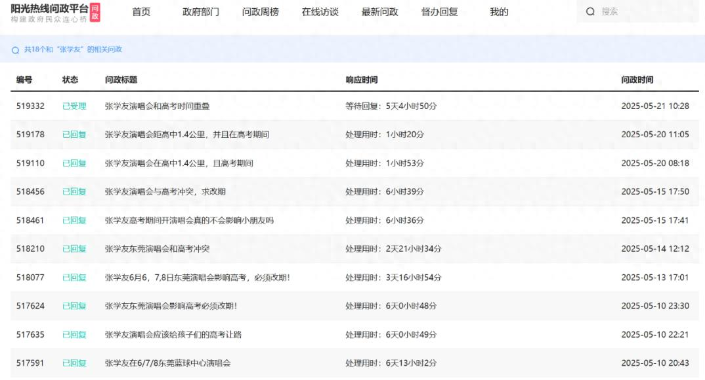
Task: Click the 已回复 status of row 519178
Action: pyautogui.click(x=74, y=134)
